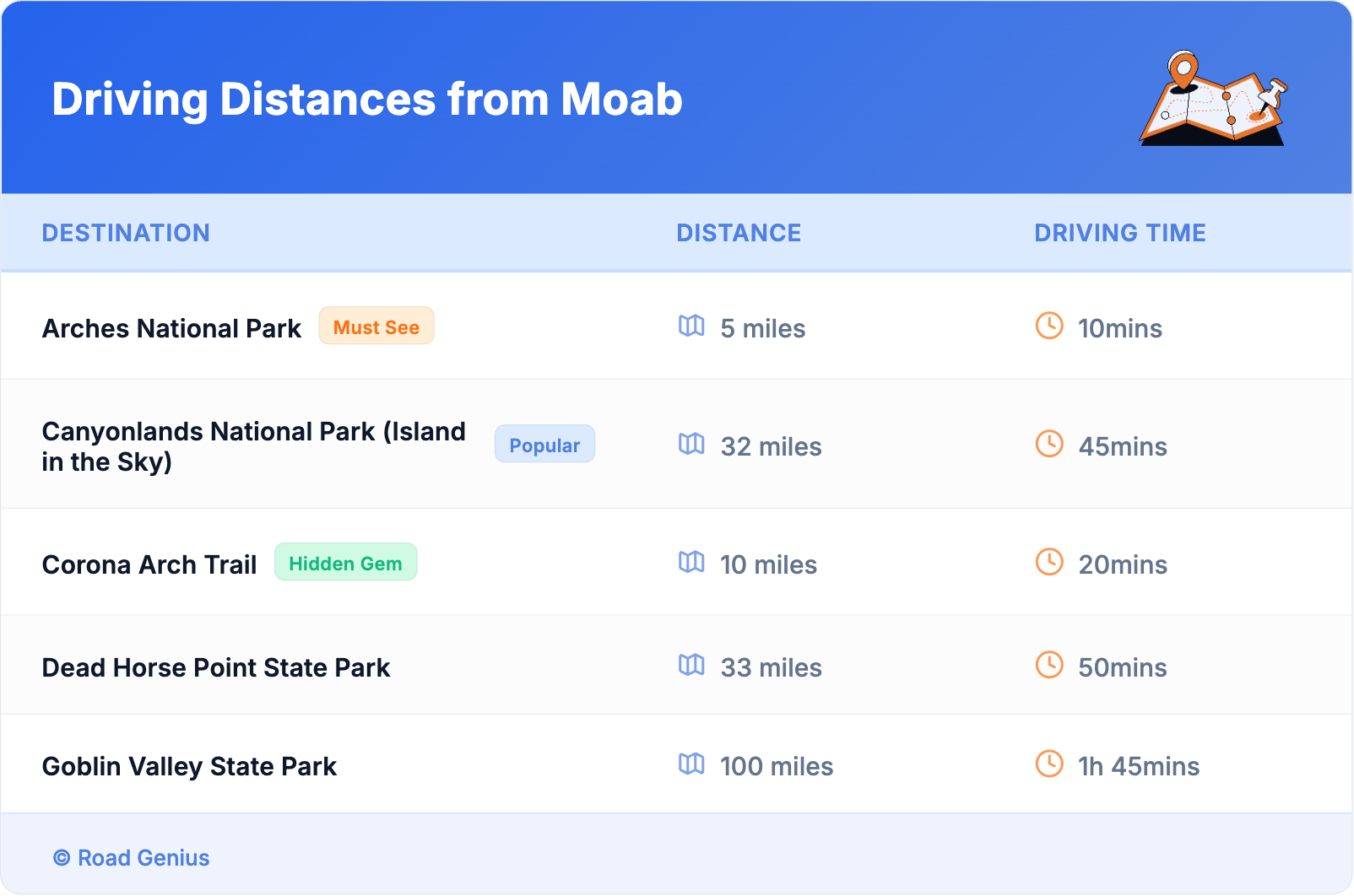Click the clock icon beside 20mins
Screen dimensions: 1354x896
[1049, 562]
